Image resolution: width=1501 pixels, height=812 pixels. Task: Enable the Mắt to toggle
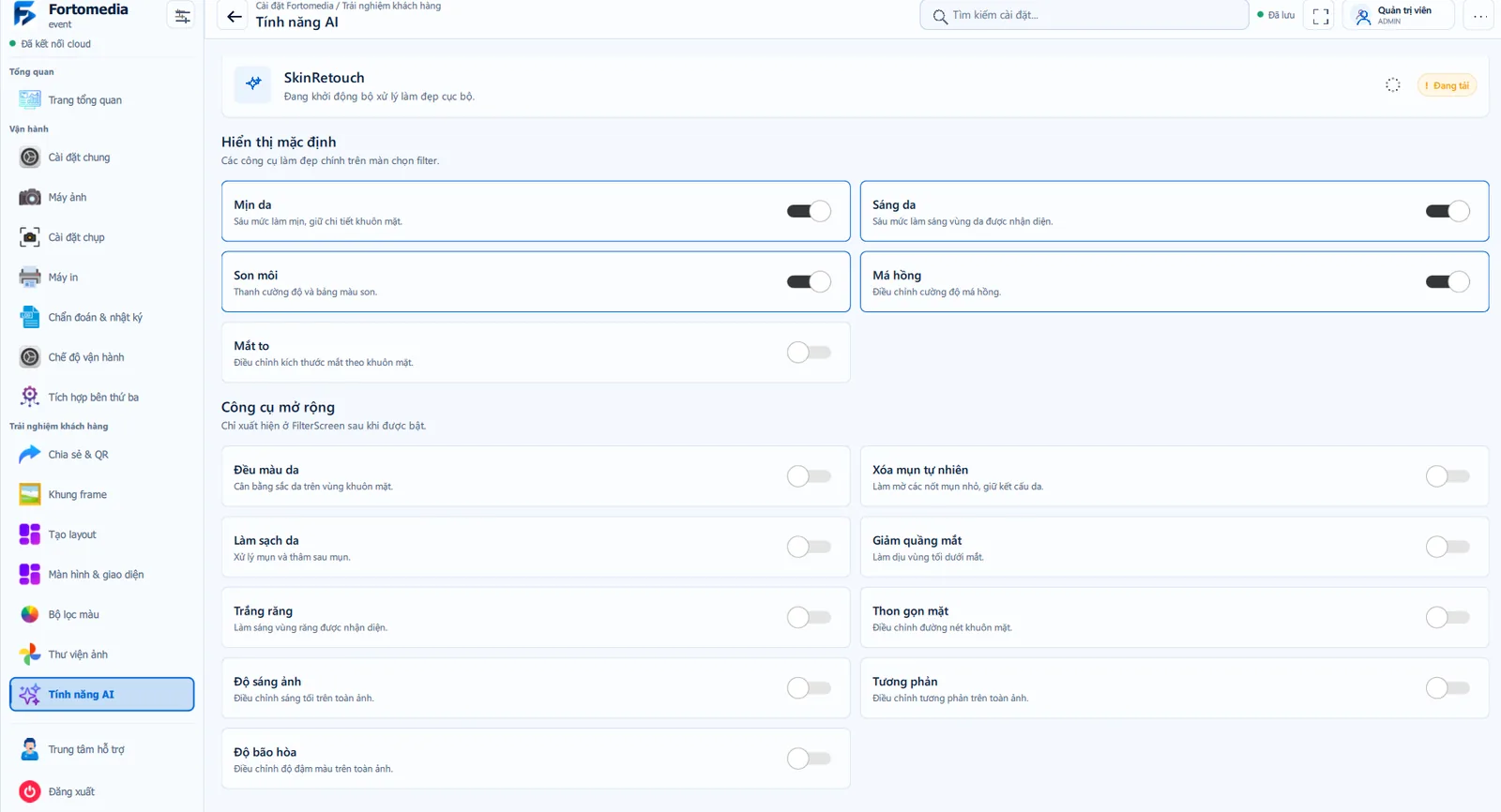pos(809,353)
